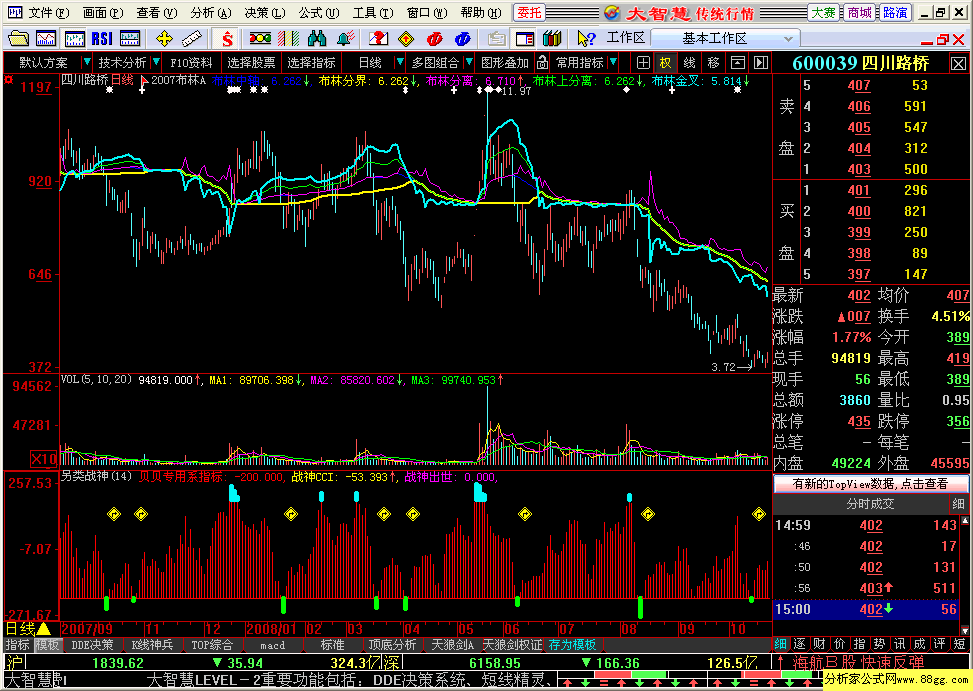This screenshot has height=691, width=973.
Task: Switch to 模板 mode at bottom left
Action: click(x=47, y=645)
